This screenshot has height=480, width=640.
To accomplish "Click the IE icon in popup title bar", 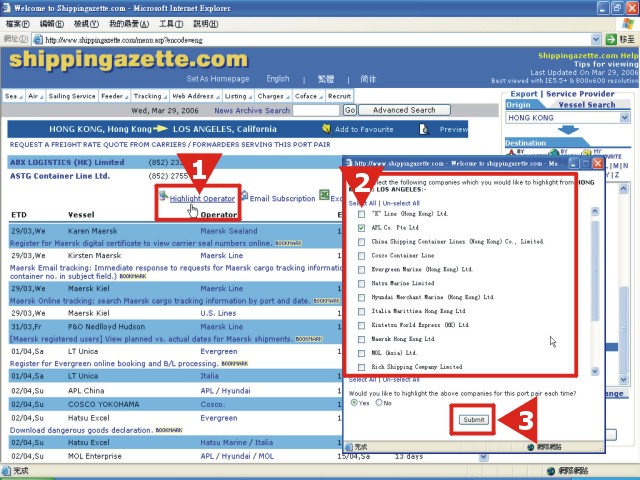I will [x=349, y=163].
